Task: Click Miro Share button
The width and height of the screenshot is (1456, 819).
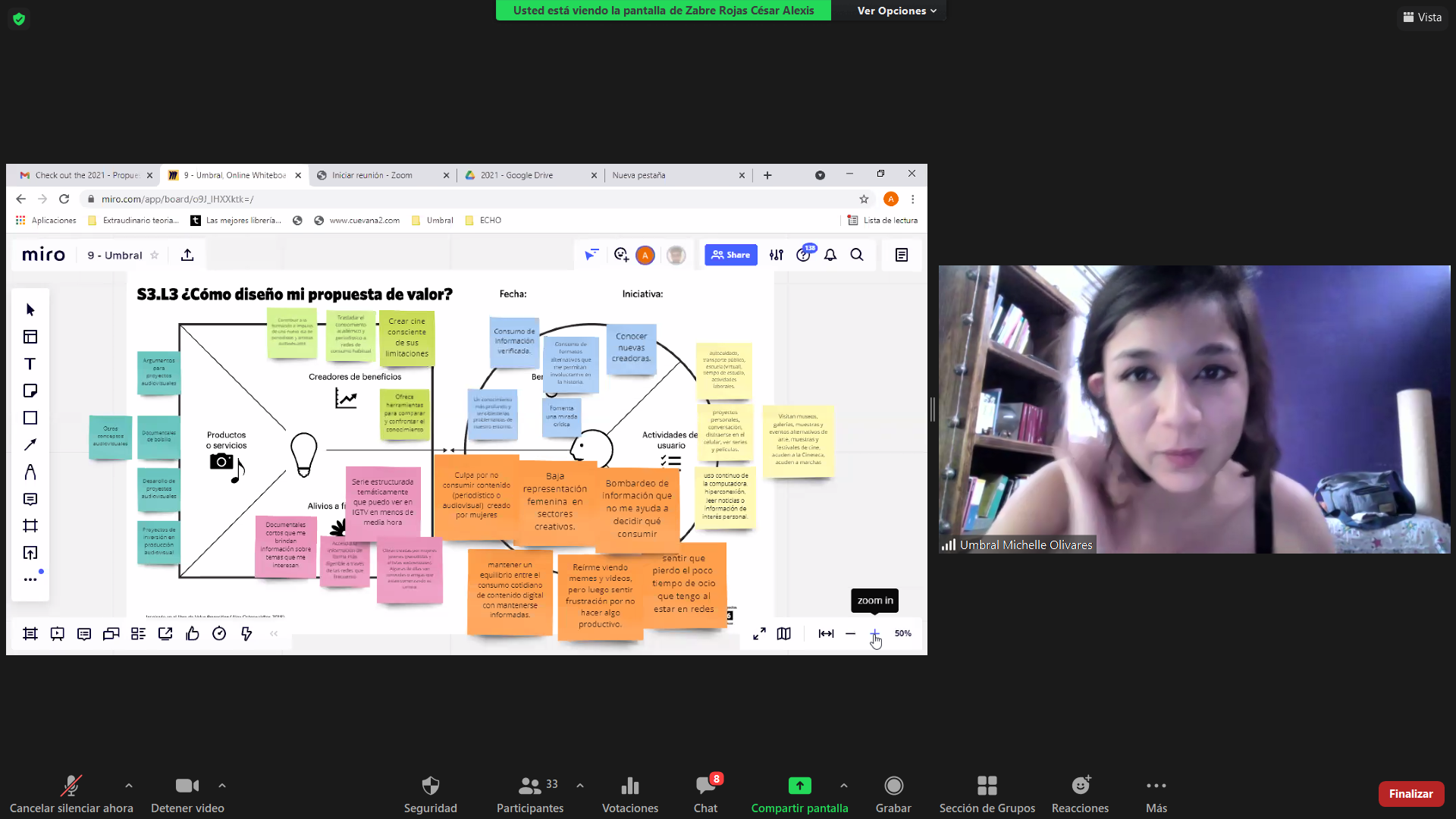Action: coord(731,255)
